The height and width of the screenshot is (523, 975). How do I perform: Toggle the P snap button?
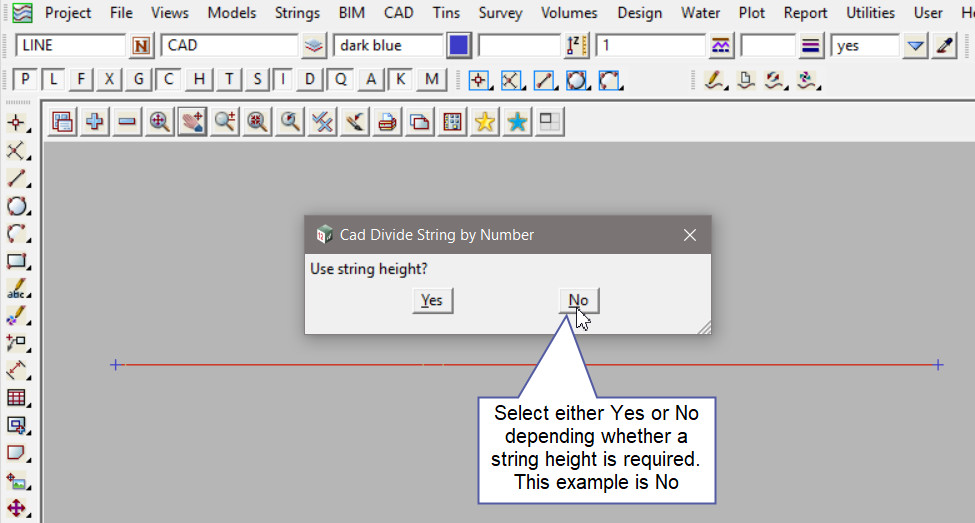tap(25, 80)
